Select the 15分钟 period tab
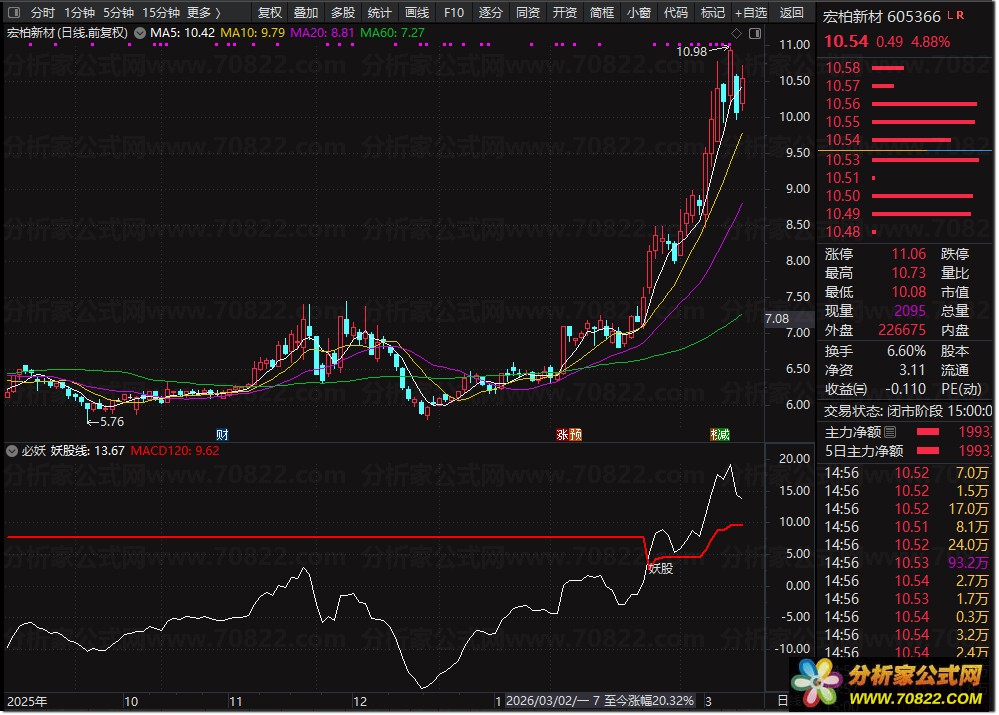The width and height of the screenshot is (999, 715). click(161, 13)
